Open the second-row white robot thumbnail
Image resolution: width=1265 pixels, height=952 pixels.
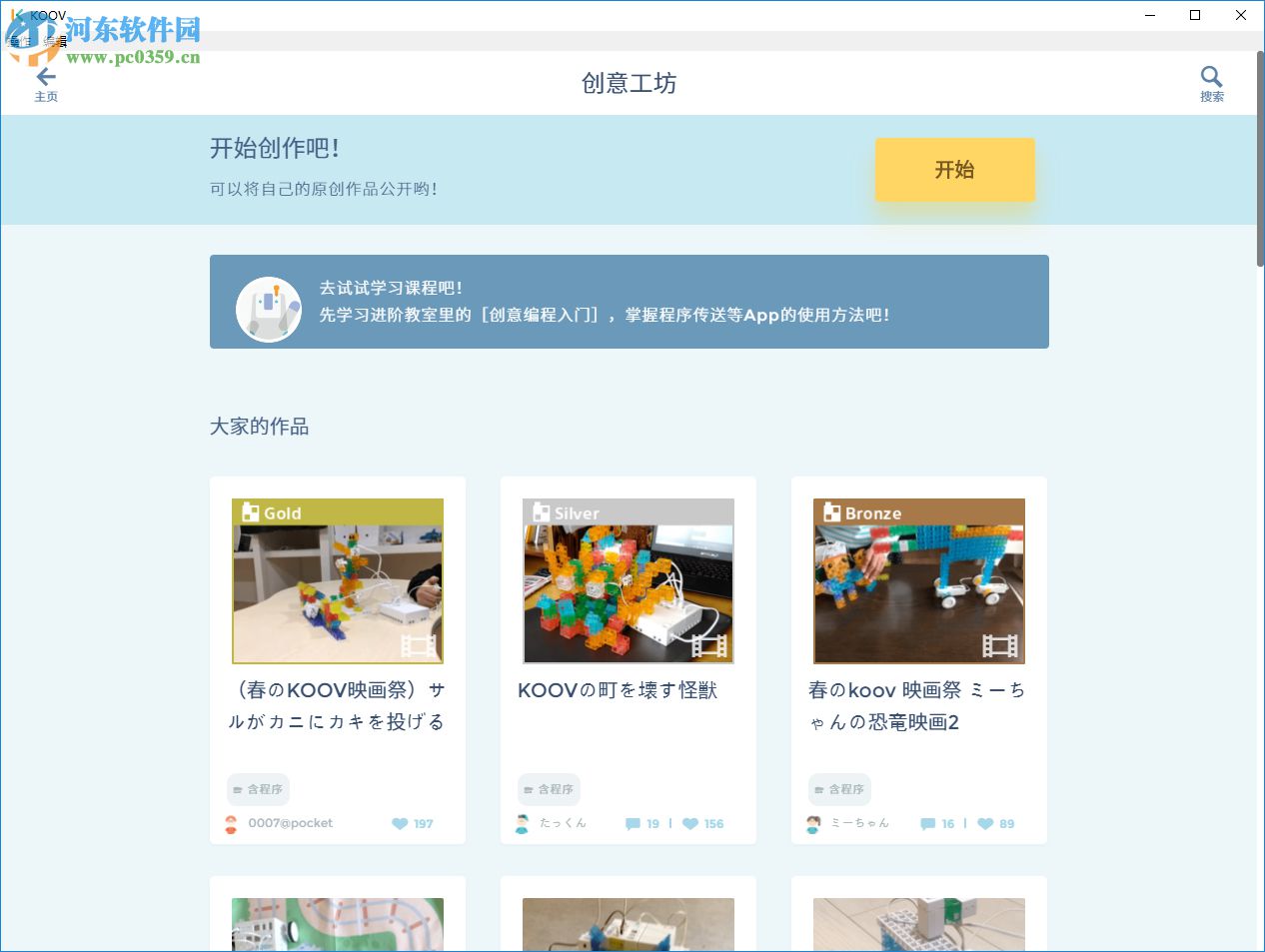pos(919,924)
